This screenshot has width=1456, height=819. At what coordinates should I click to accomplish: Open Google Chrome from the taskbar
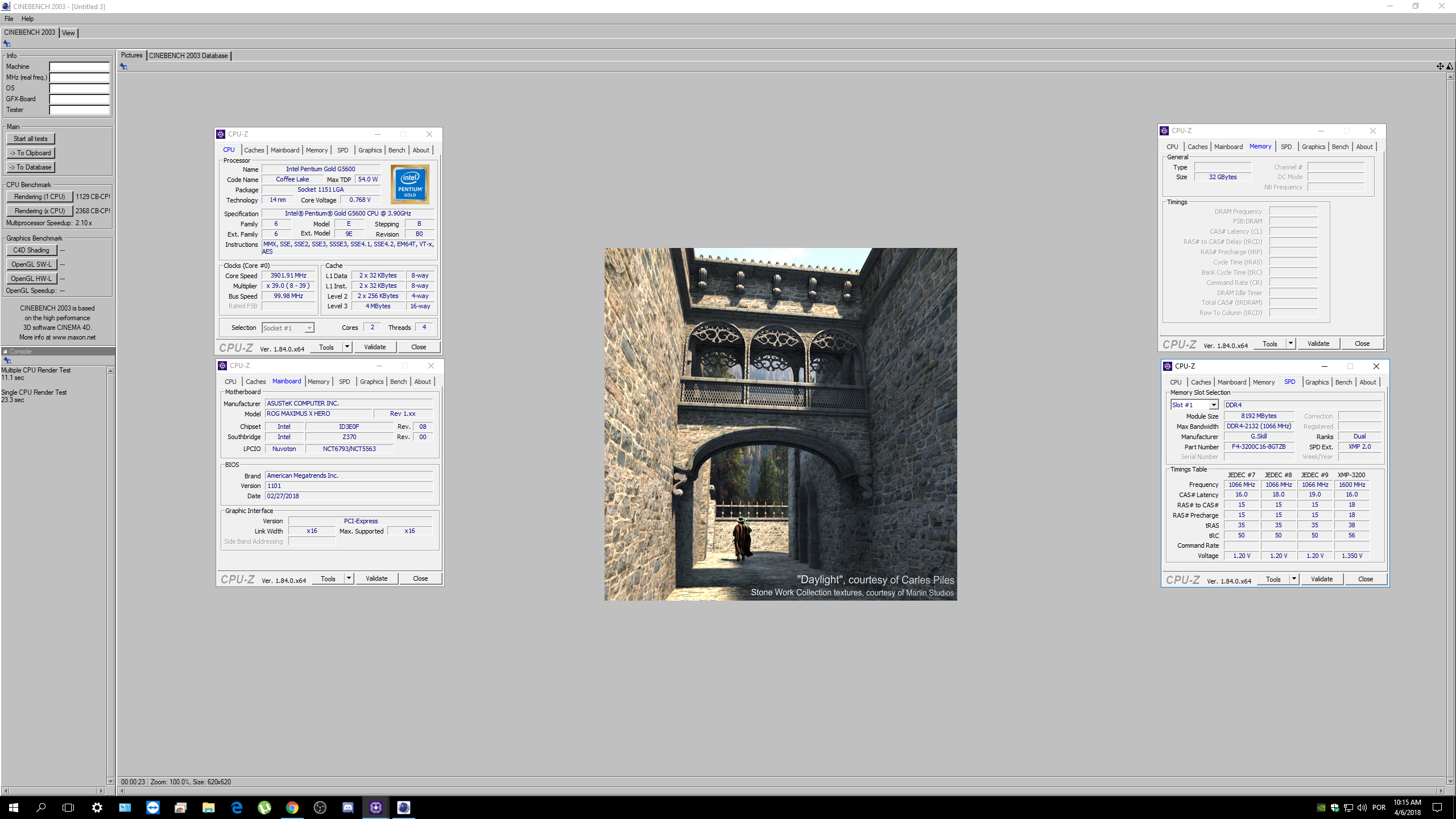pyautogui.click(x=292, y=807)
